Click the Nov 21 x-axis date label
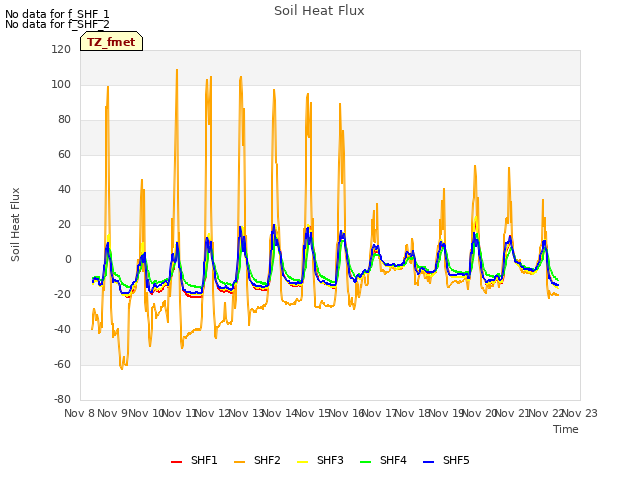This screenshot has width=640, height=480. (x=513, y=413)
